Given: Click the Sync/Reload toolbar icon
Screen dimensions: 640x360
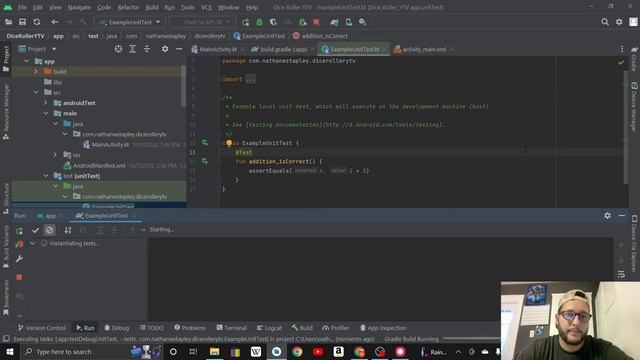Looking at the screenshot, I should click(x=37, y=22).
